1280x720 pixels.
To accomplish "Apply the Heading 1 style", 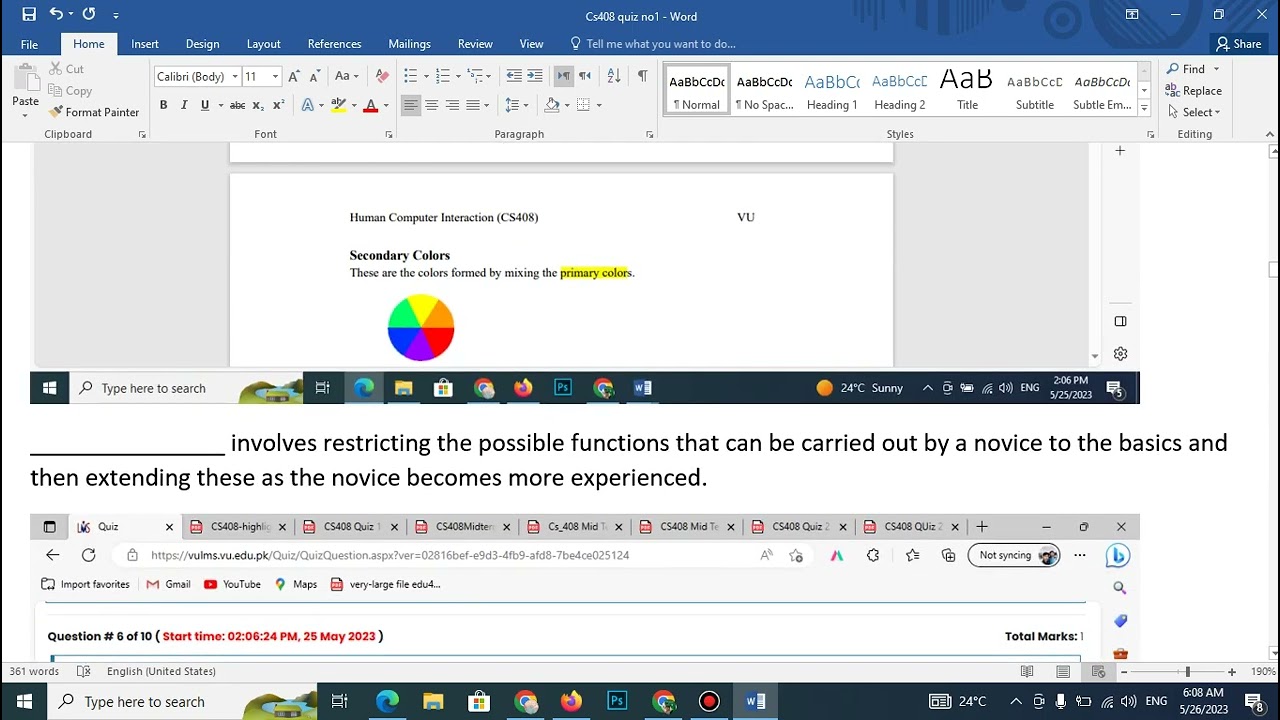I will pos(832,91).
